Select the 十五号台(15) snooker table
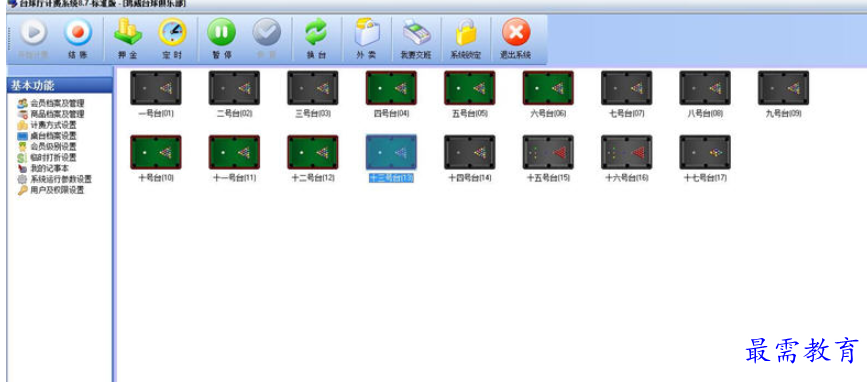The height and width of the screenshot is (382, 867). [548, 152]
